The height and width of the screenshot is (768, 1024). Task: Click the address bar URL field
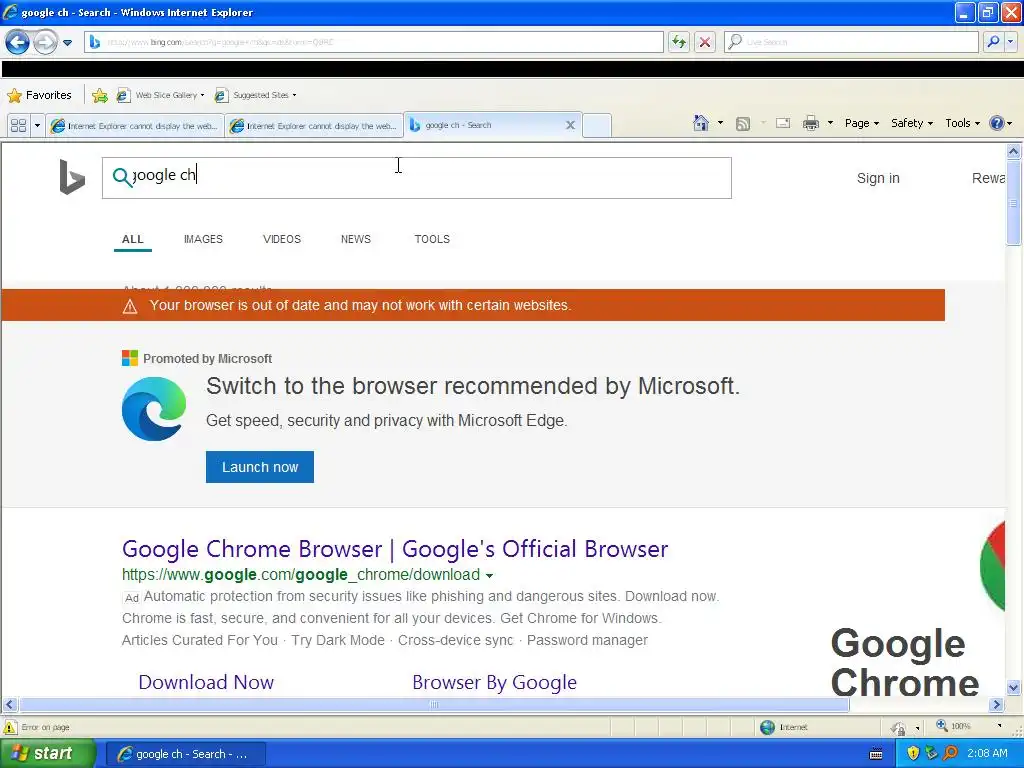pyautogui.click(x=374, y=42)
